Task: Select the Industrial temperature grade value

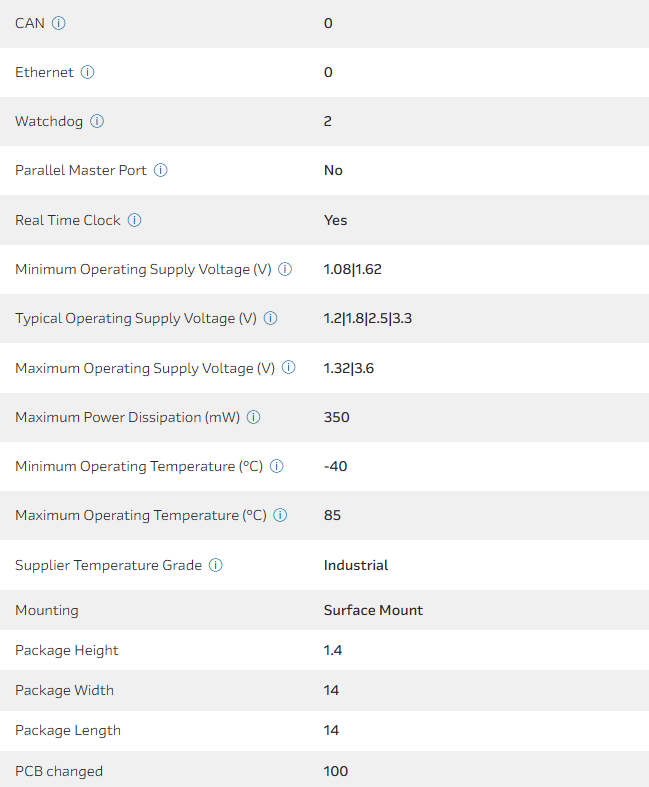Action: tap(356, 565)
